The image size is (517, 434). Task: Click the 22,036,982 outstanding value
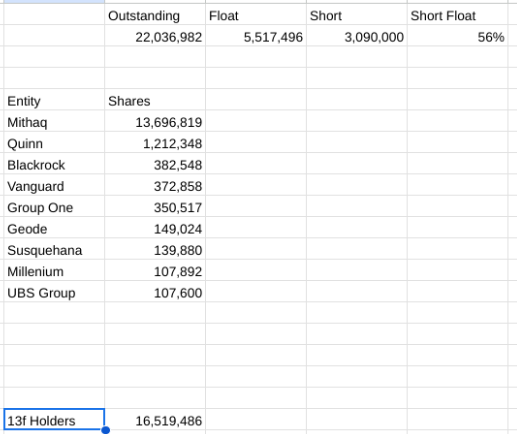pyautogui.click(x=155, y=36)
